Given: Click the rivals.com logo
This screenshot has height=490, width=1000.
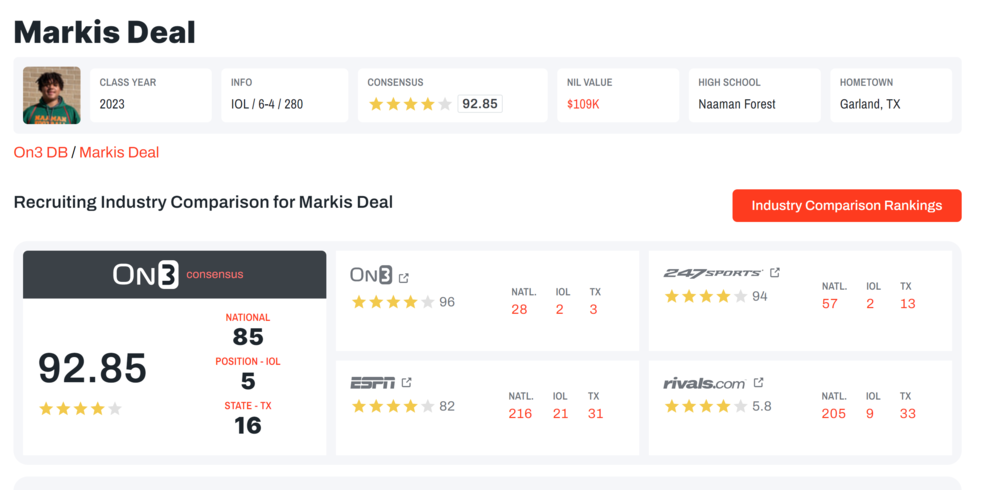Looking at the screenshot, I should [x=704, y=383].
